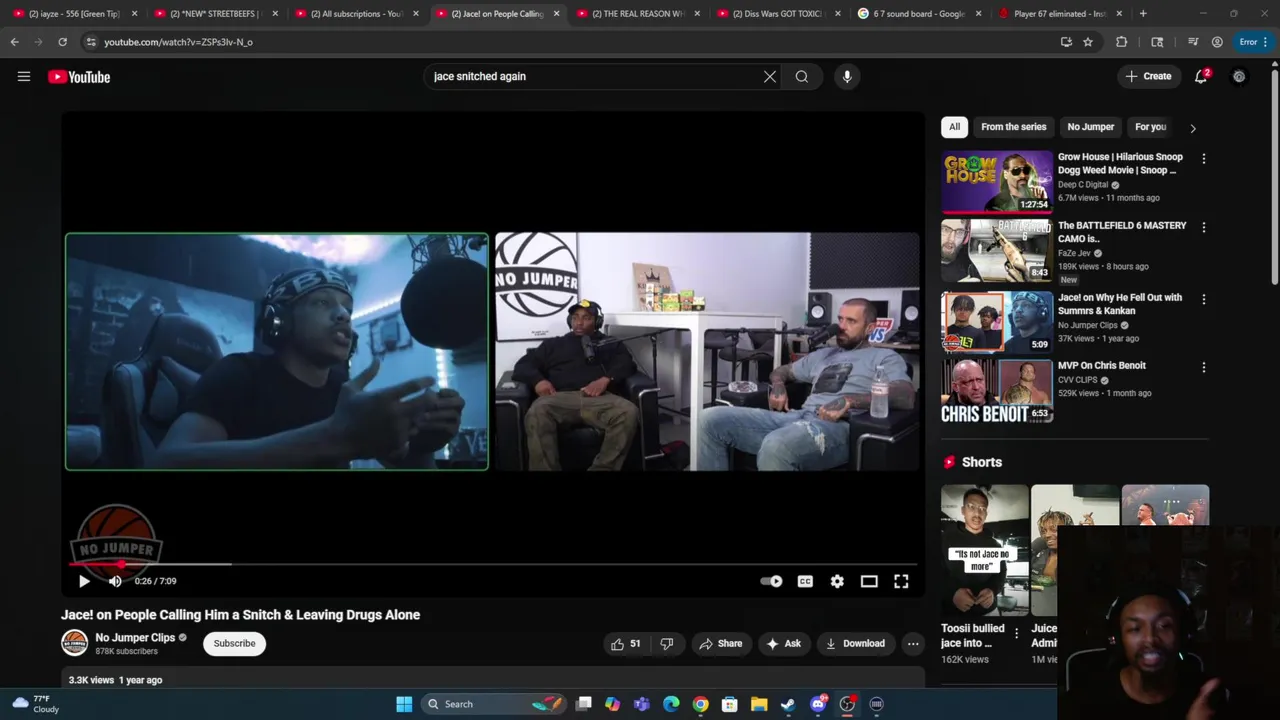Open the media control music icon

click(x=1193, y=42)
